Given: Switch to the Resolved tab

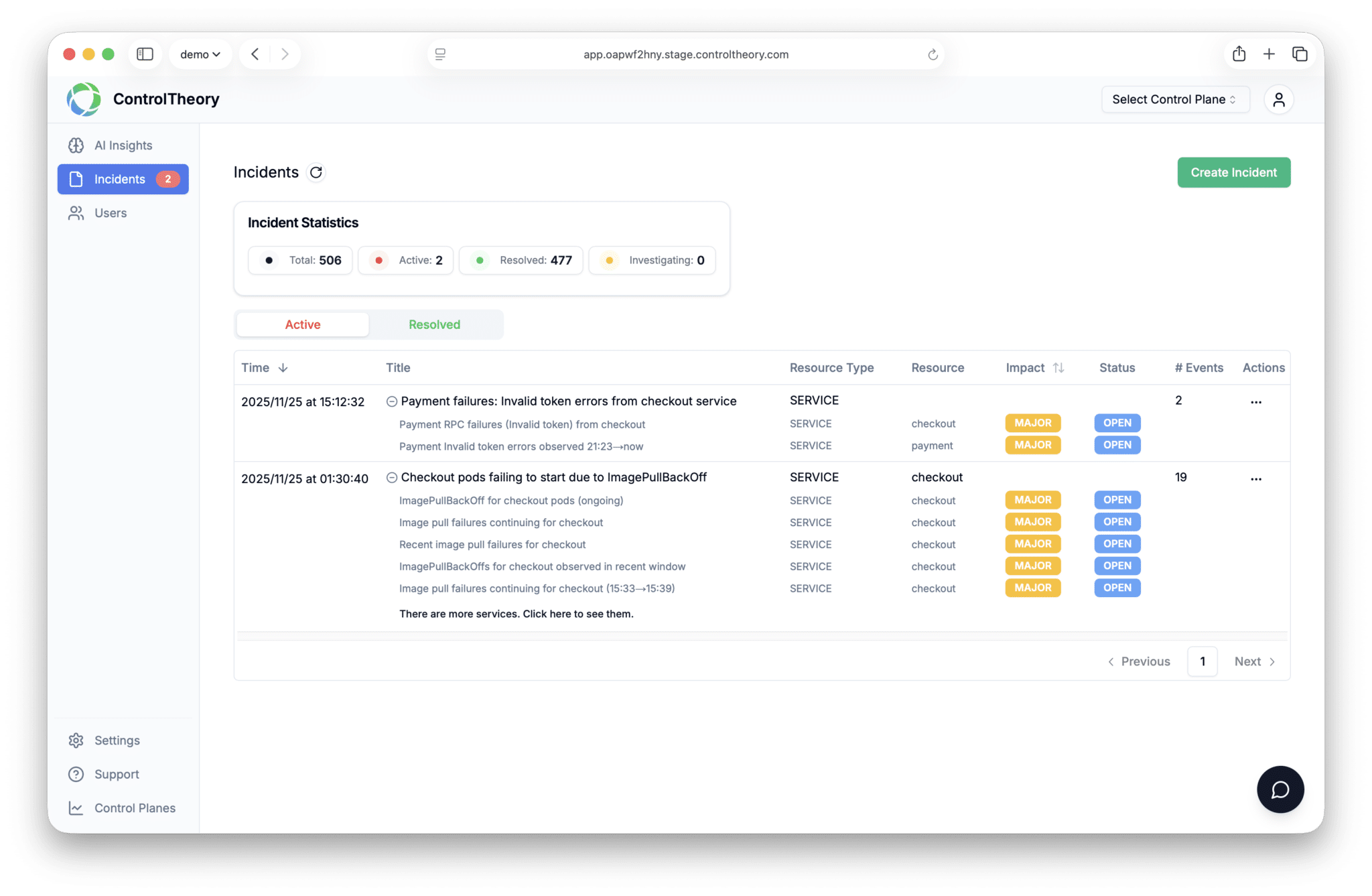Looking at the screenshot, I should (x=434, y=325).
